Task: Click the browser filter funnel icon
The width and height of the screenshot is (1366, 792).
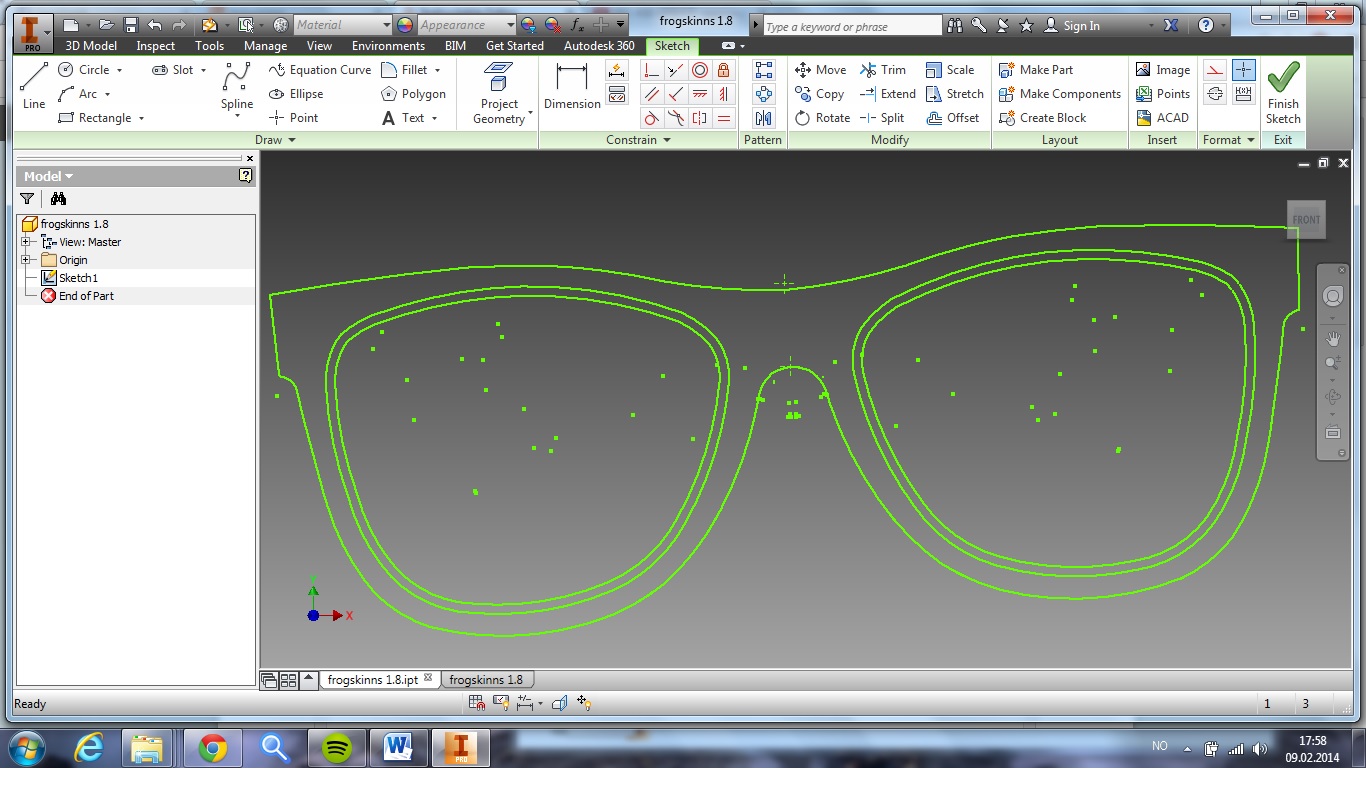Action: point(28,199)
